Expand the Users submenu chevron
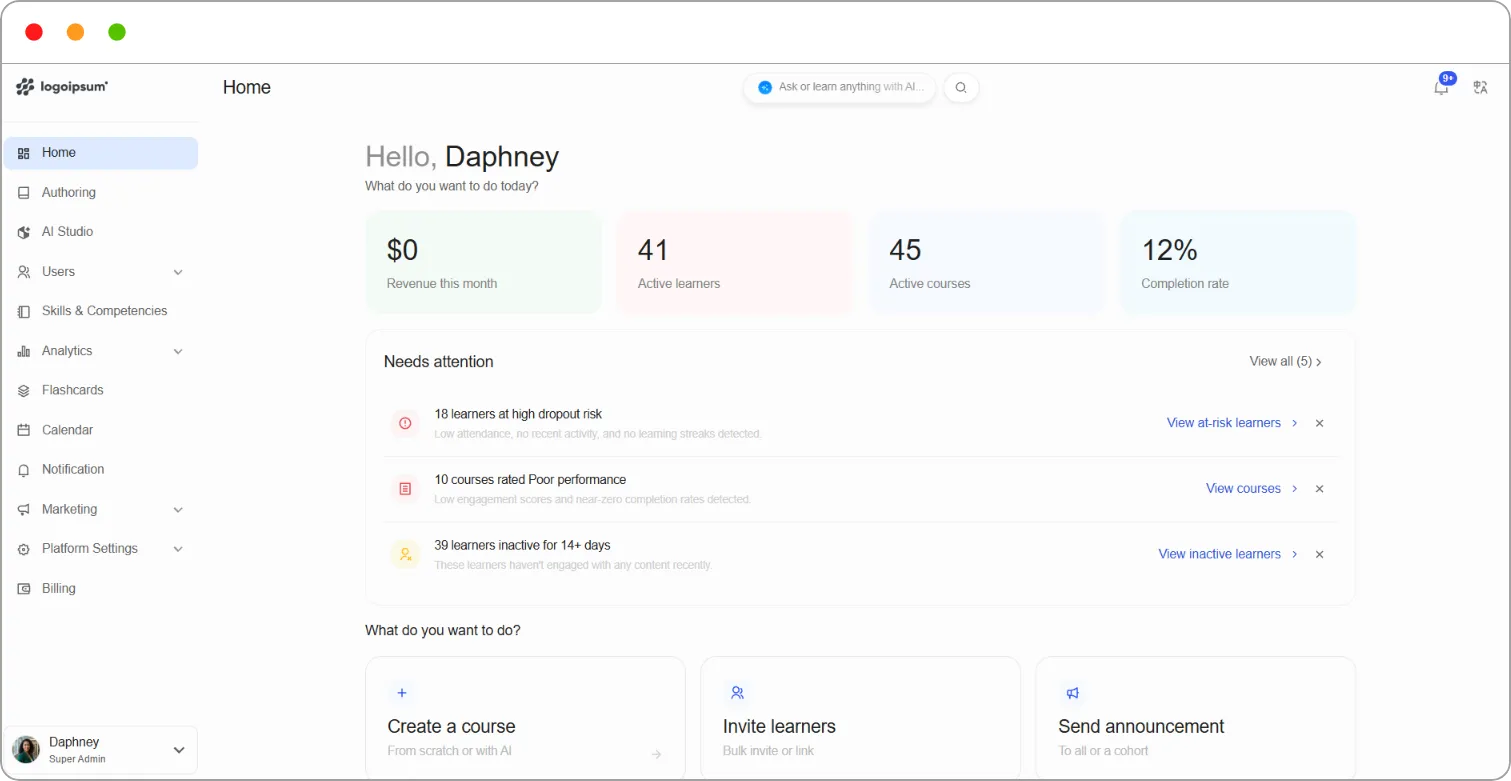 coord(178,272)
